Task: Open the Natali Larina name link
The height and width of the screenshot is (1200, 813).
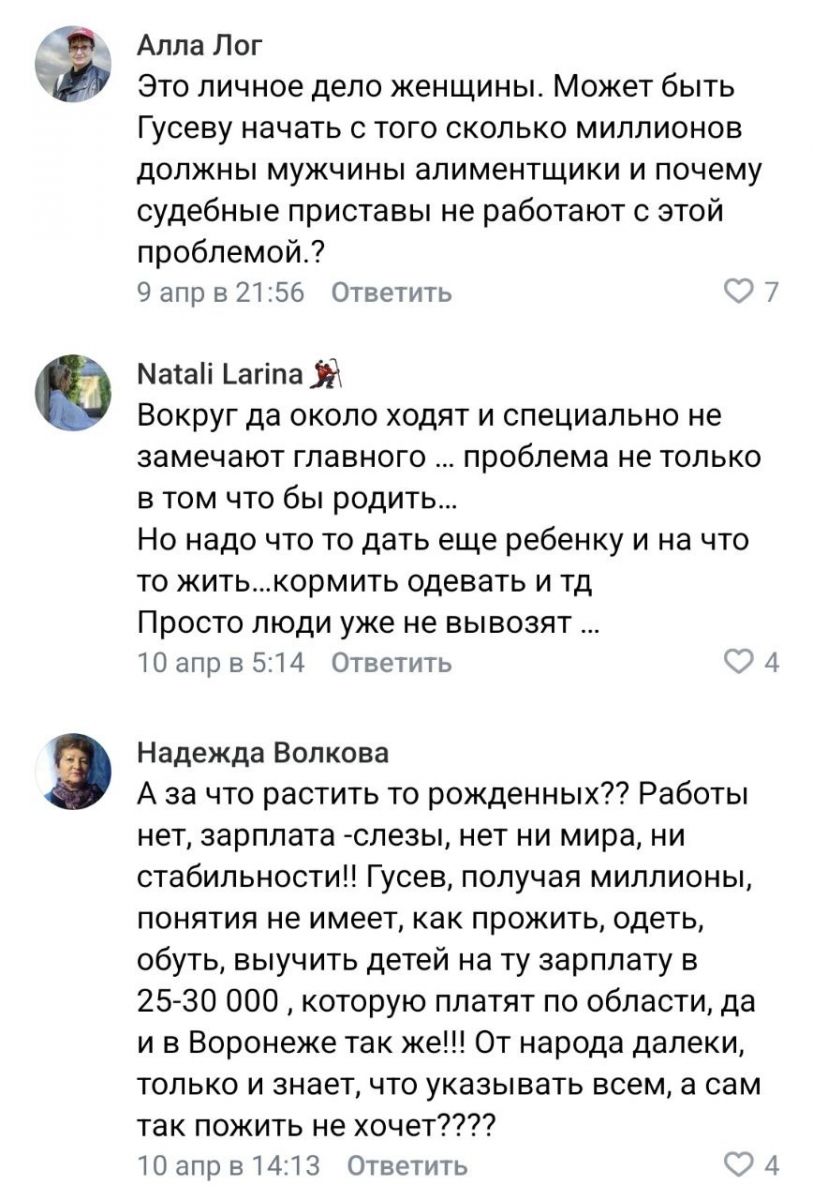Action: (219, 375)
